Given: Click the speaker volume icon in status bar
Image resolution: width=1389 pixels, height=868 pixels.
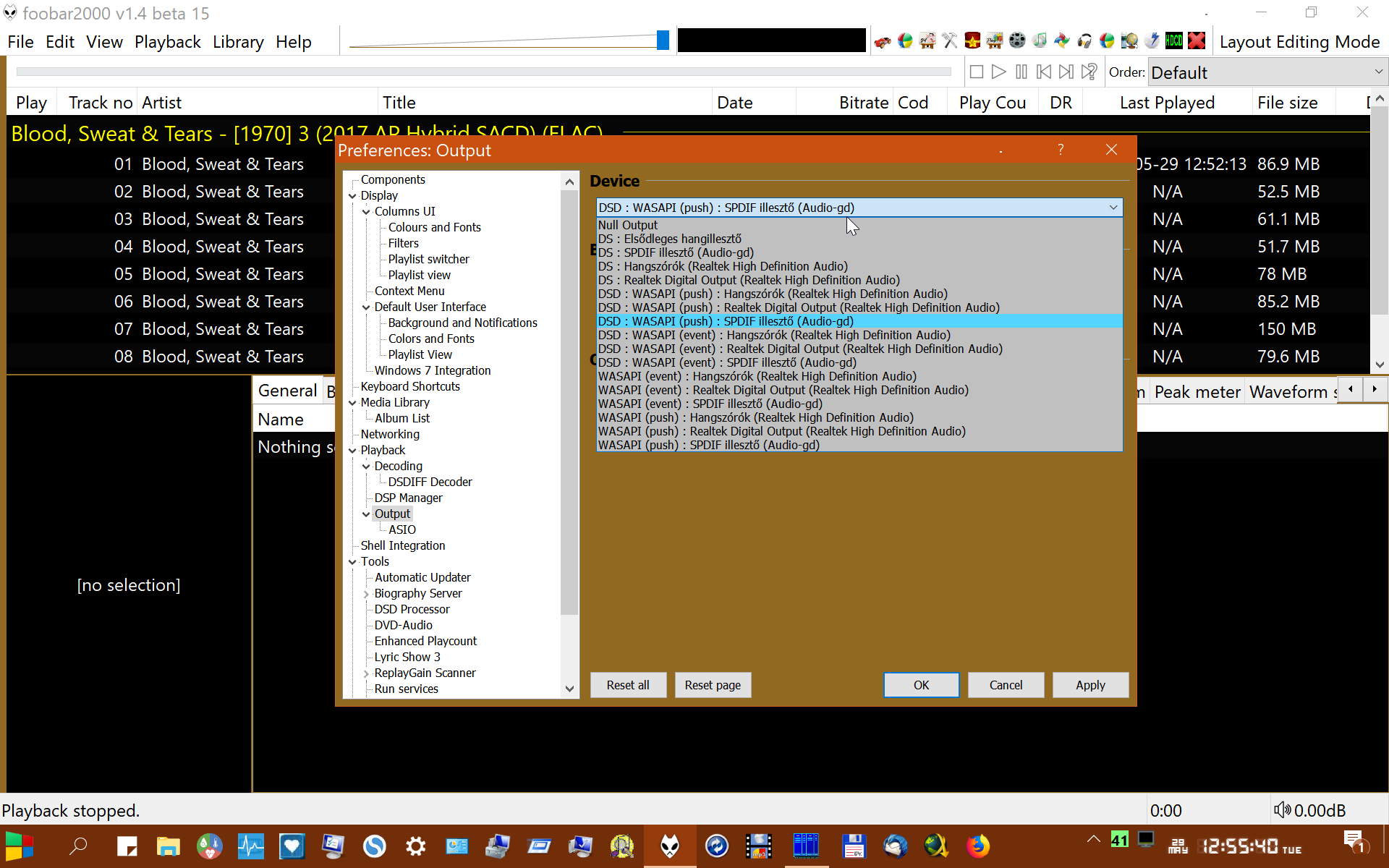Looking at the screenshot, I should [x=1282, y=810].
